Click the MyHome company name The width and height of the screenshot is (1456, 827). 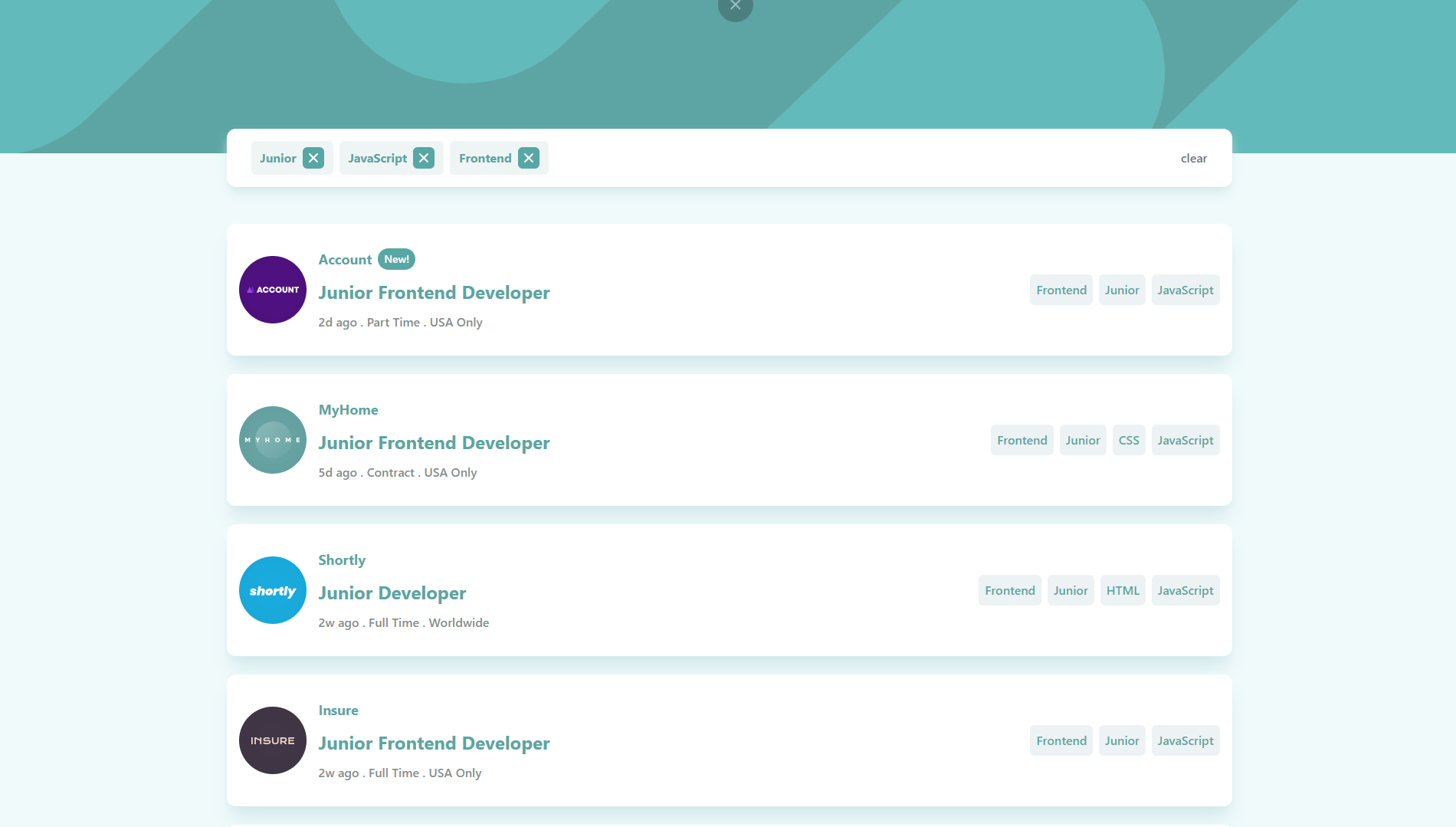click(x=348, y=410)
